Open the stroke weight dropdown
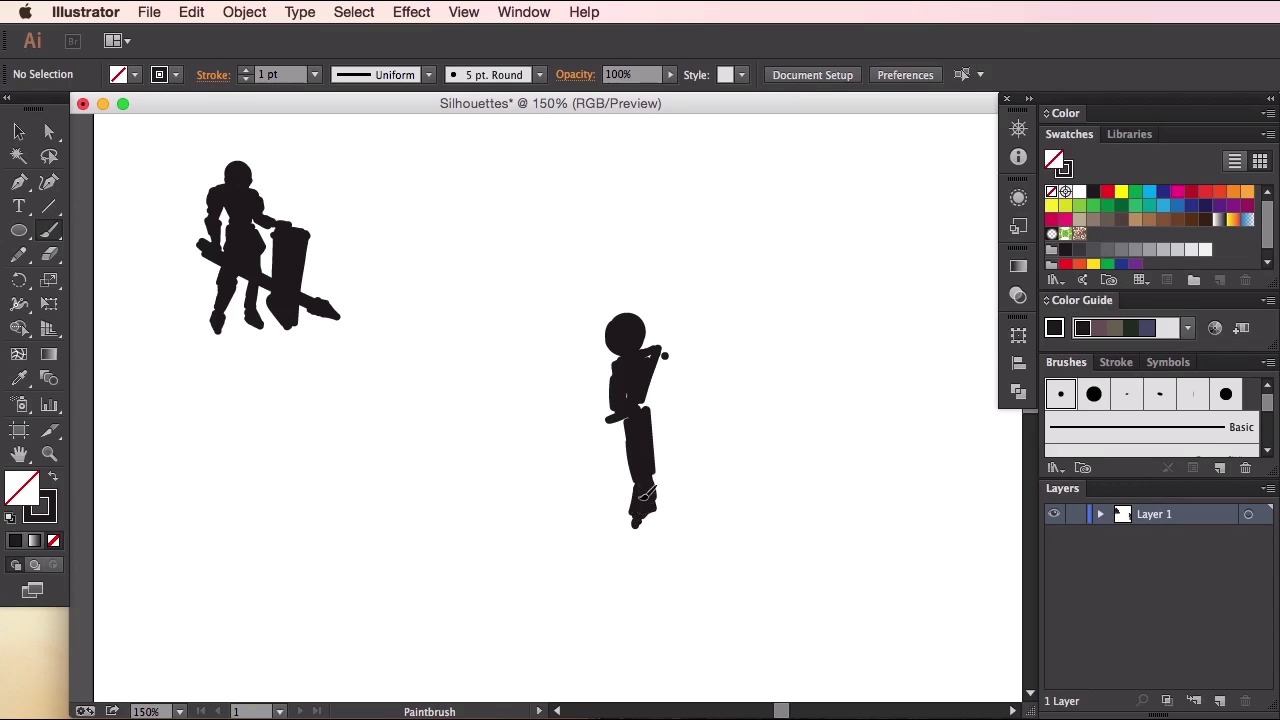This screenshot has width=1280, height=720. coord(314,75)
